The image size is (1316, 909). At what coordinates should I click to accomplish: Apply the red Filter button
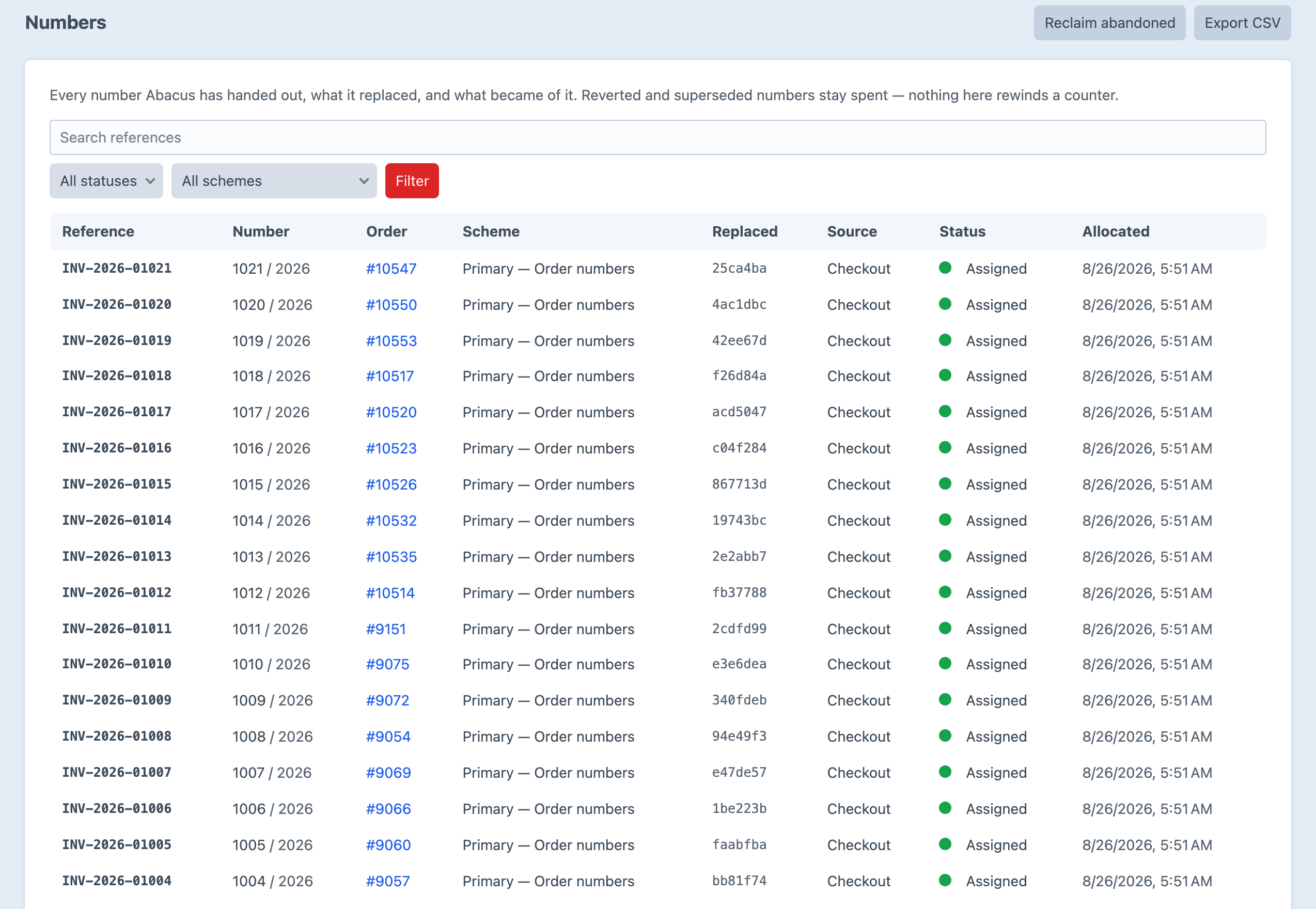point(412,181)
